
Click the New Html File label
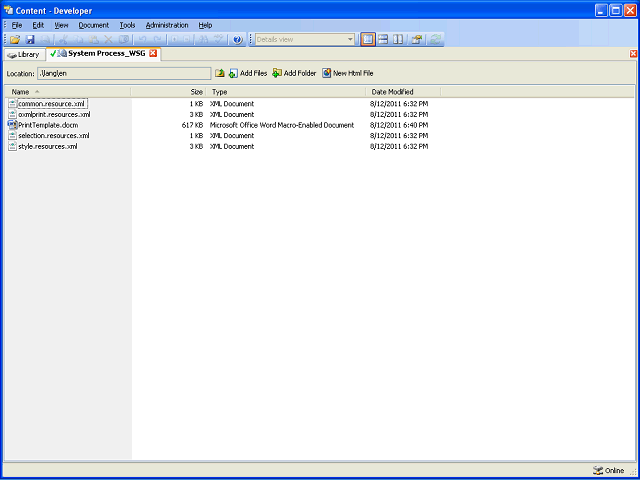[353, 73]
